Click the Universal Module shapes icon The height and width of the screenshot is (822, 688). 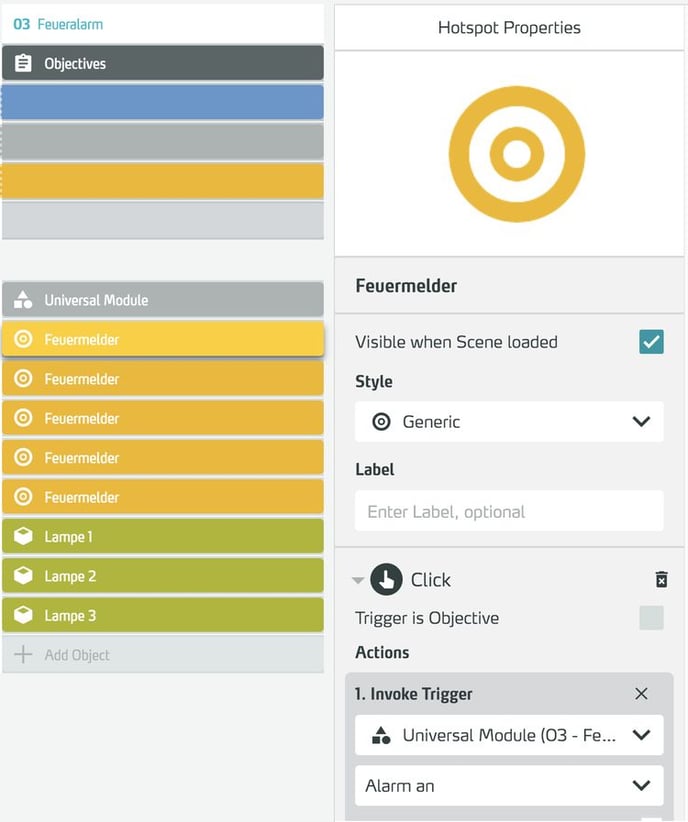[x=23, y=300]
